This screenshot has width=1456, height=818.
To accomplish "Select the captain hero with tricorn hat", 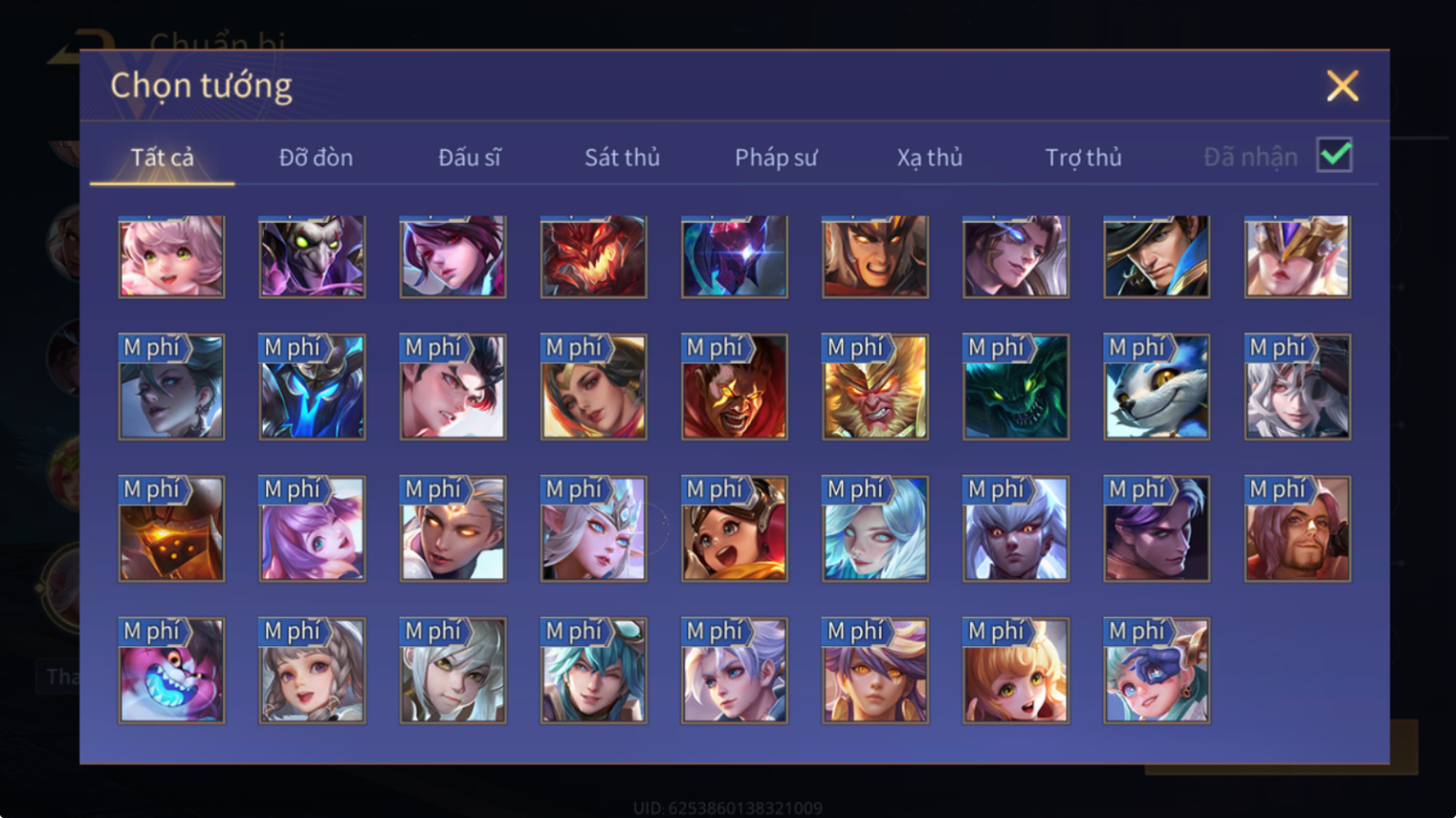I will click(1156, 256).
